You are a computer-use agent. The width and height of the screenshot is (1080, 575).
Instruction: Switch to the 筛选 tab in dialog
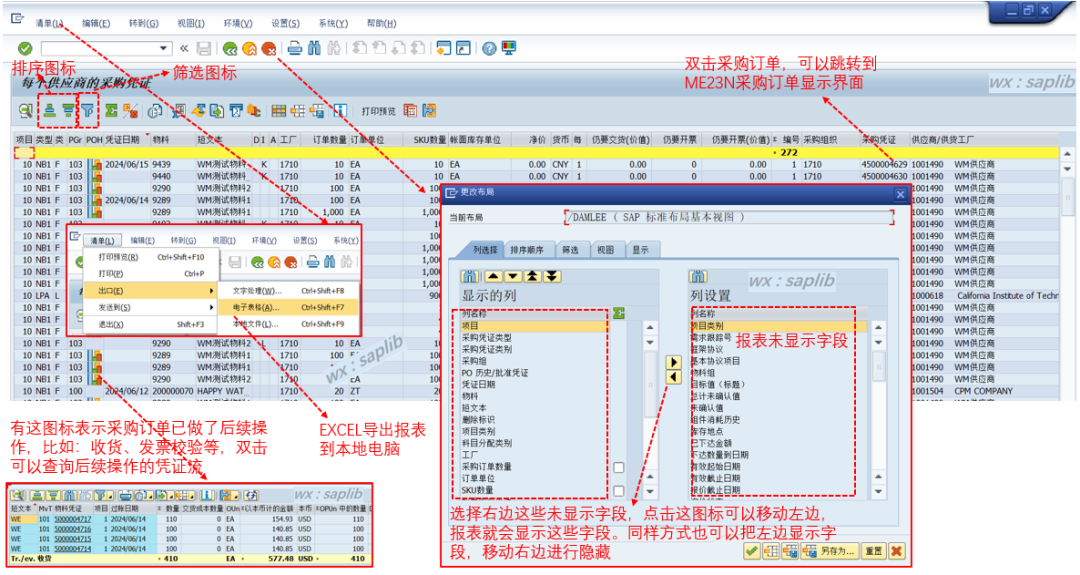(570, 250)
